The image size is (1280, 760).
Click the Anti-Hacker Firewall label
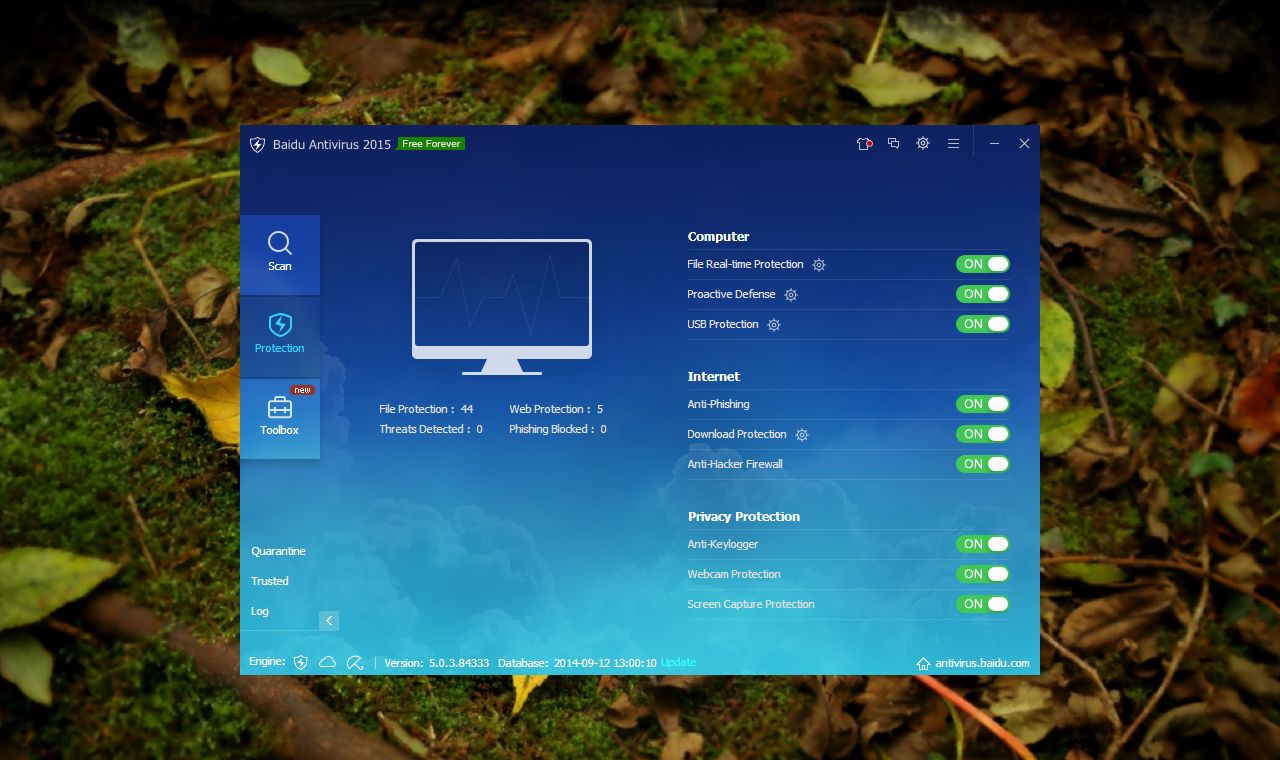click(735, 464)
